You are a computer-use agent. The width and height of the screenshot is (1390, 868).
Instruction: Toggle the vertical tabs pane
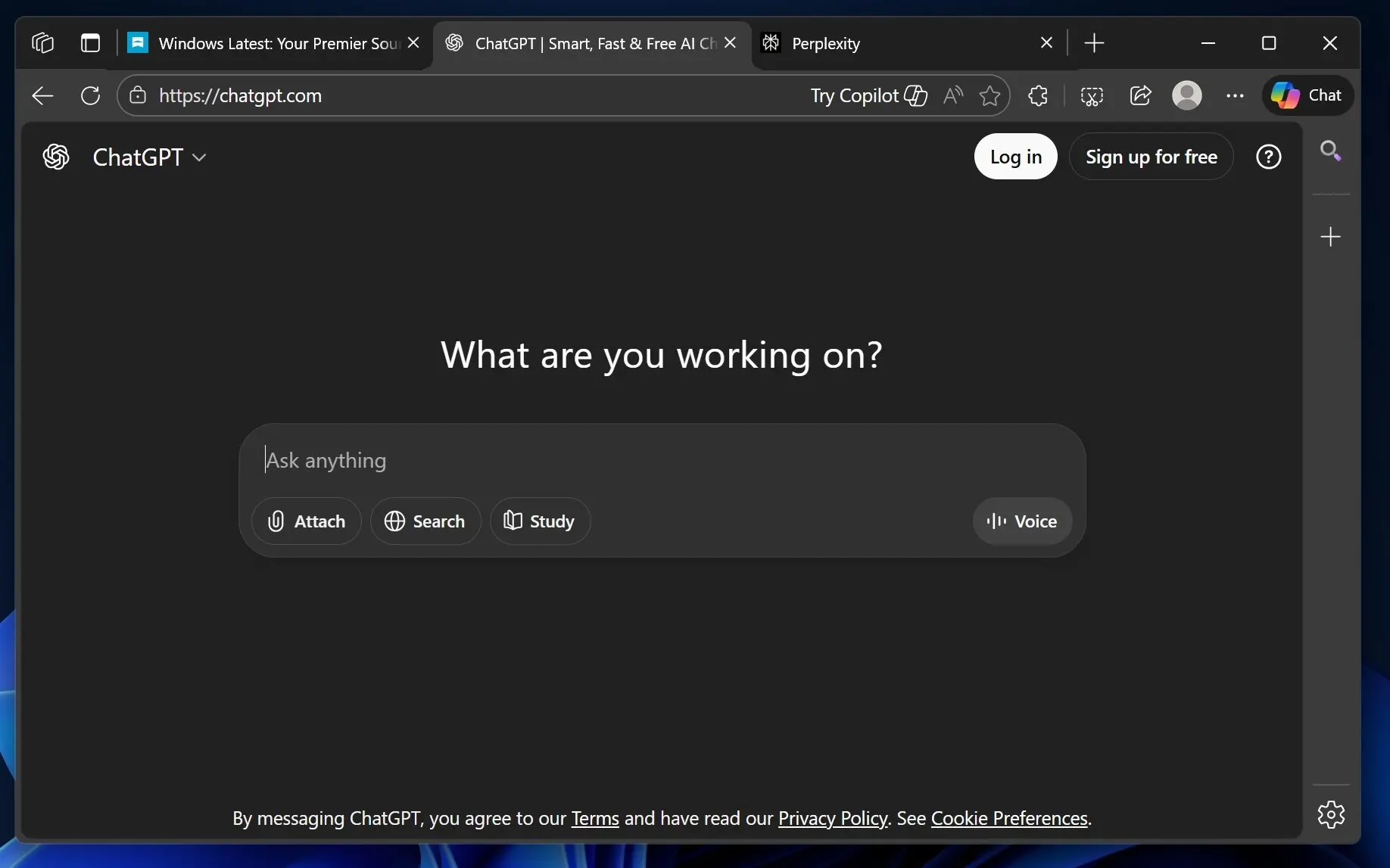pos(90,42)
